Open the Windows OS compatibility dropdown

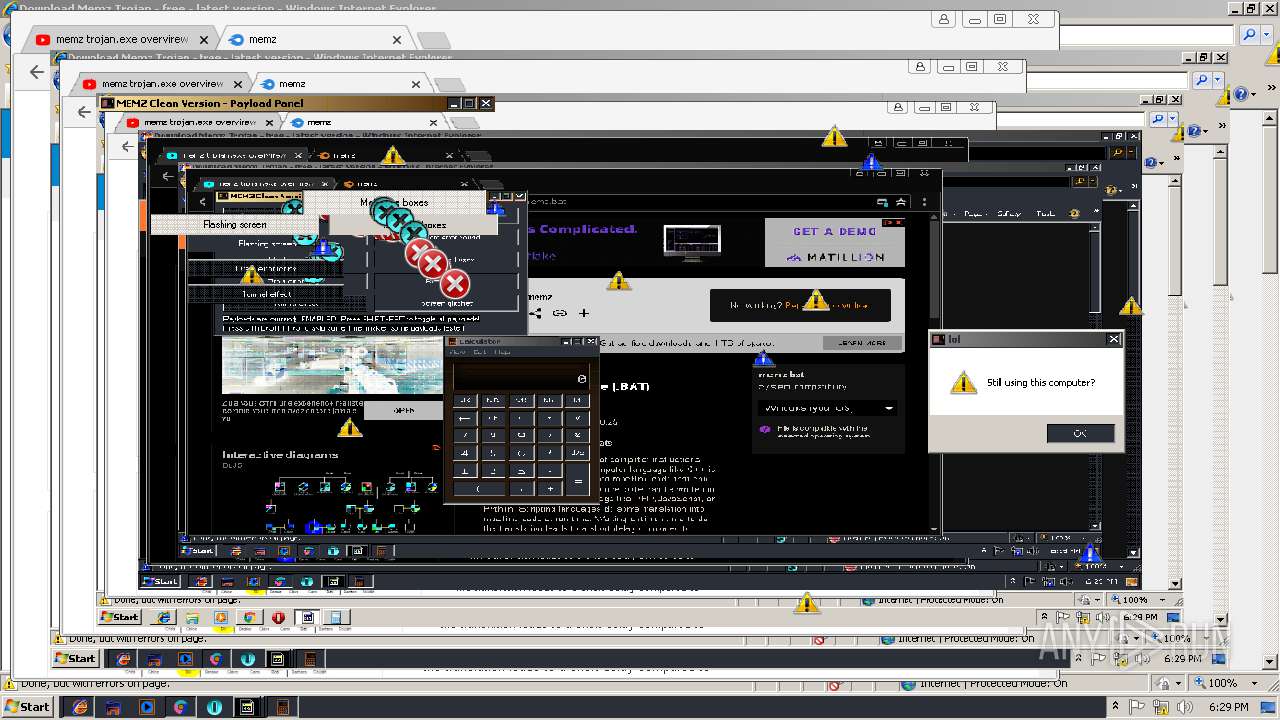pos(826,408)
